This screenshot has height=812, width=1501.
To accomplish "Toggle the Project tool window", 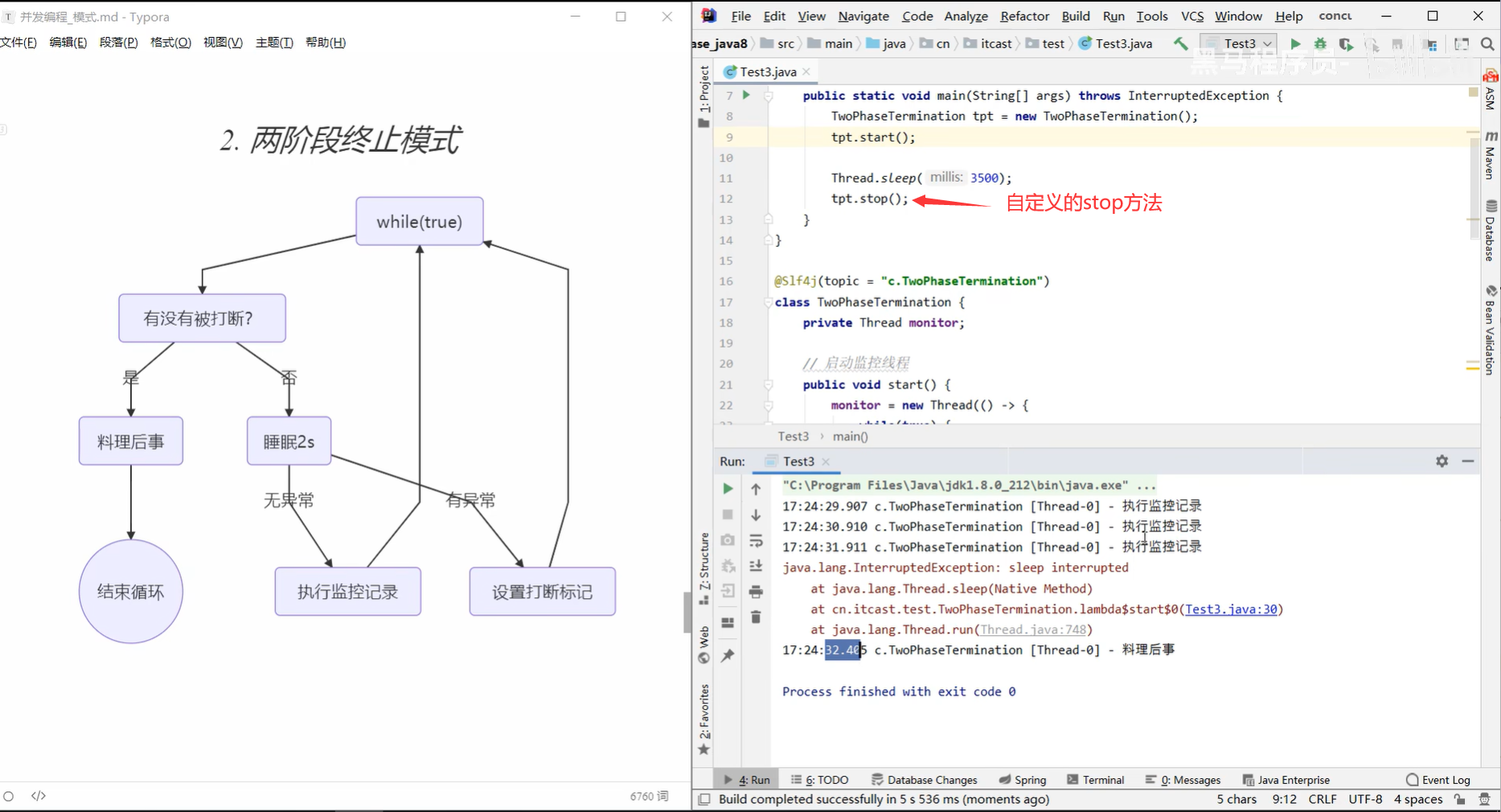I will (x=704, y=96).
